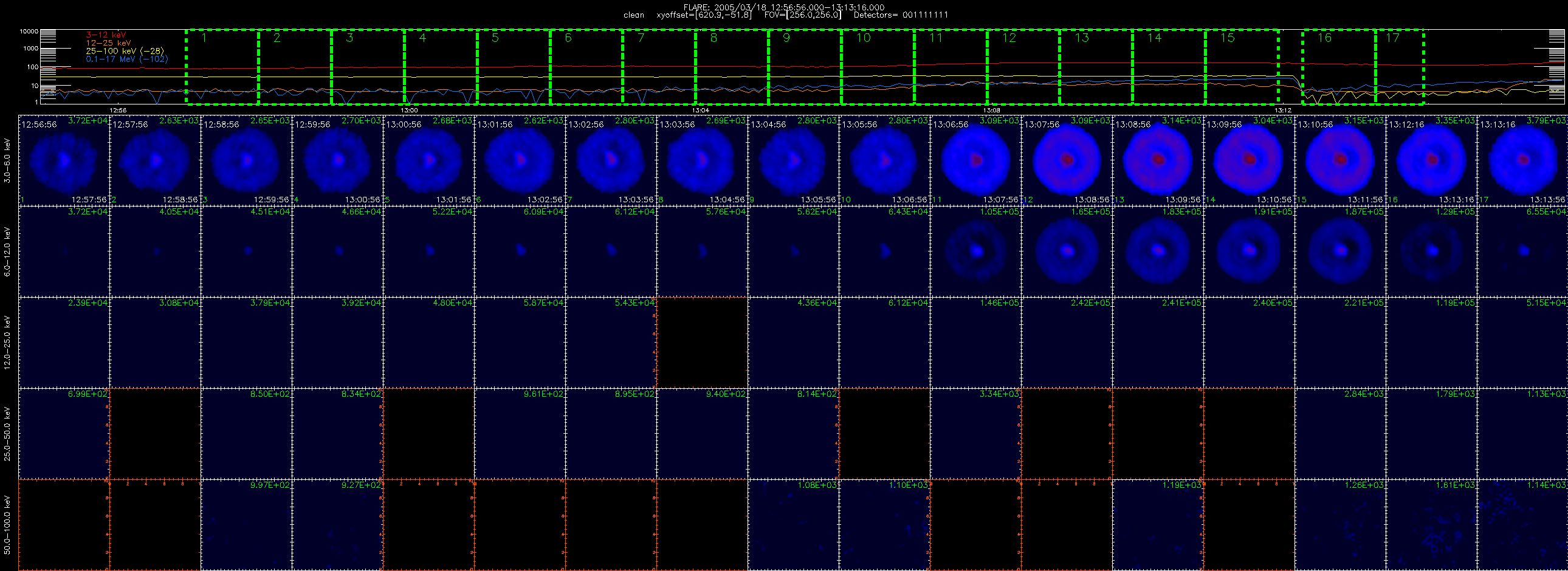The image size is (1568, 571).
Task: Select the 50.0-100.0 keV panel labeled 1.61E+03
Action: pos(1432,525)
